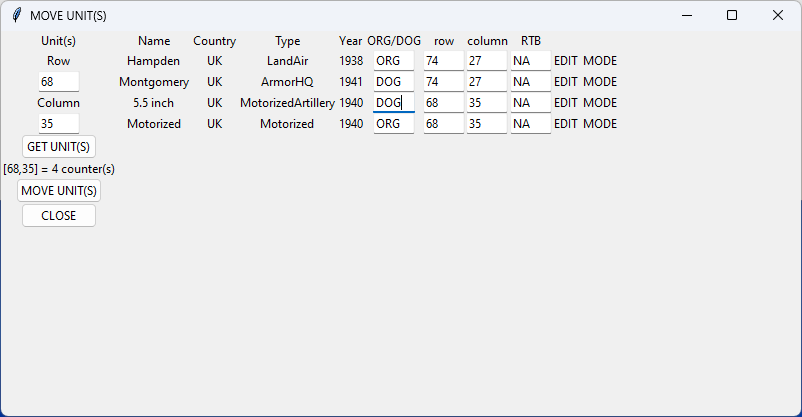Viewport: 802px width, 417px height.
Task: Edit row field for 5.5 inch unit
Action: coord(443,103)
